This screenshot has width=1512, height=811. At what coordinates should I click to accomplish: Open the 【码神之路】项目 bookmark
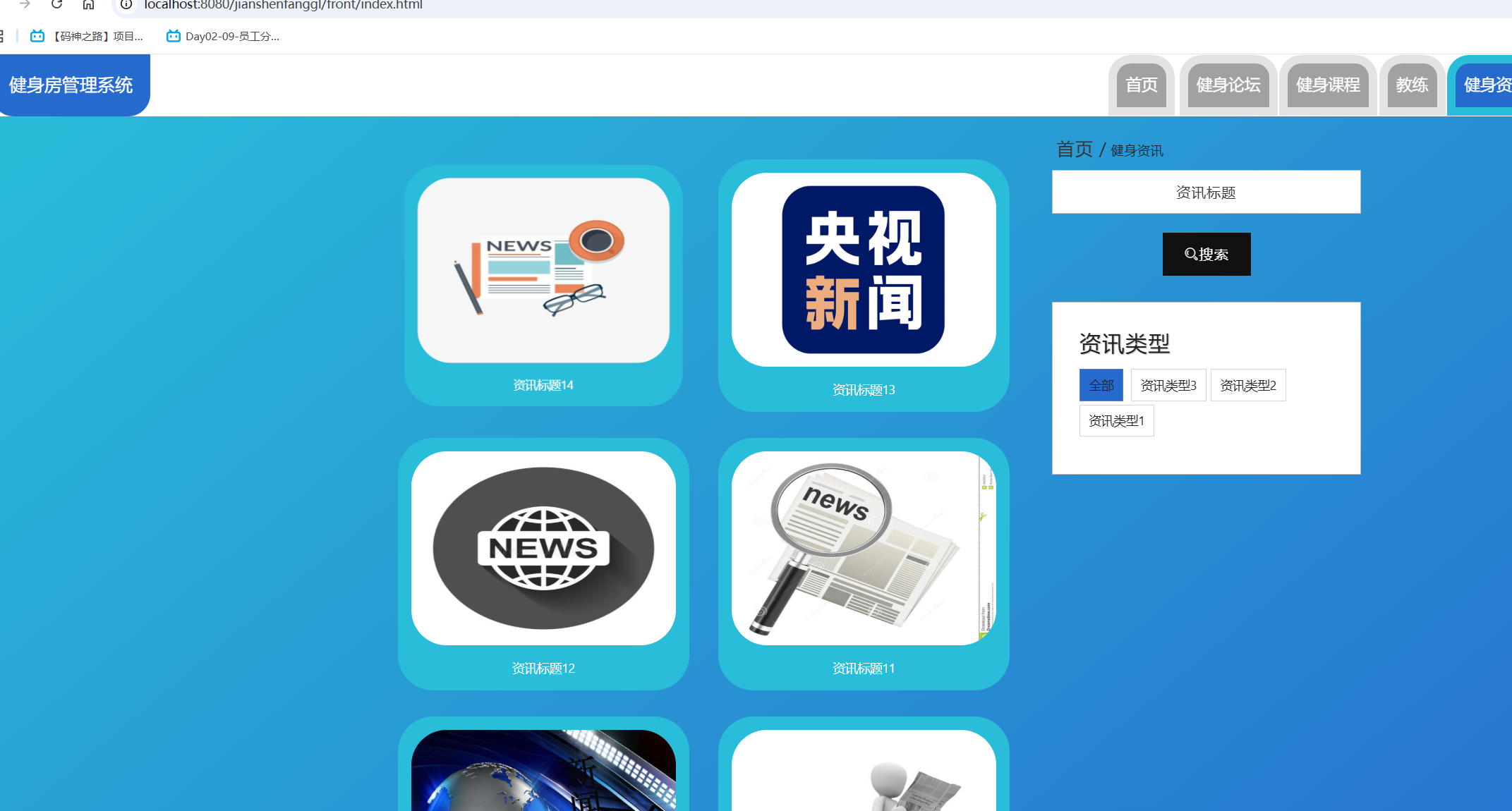(87, 36)
